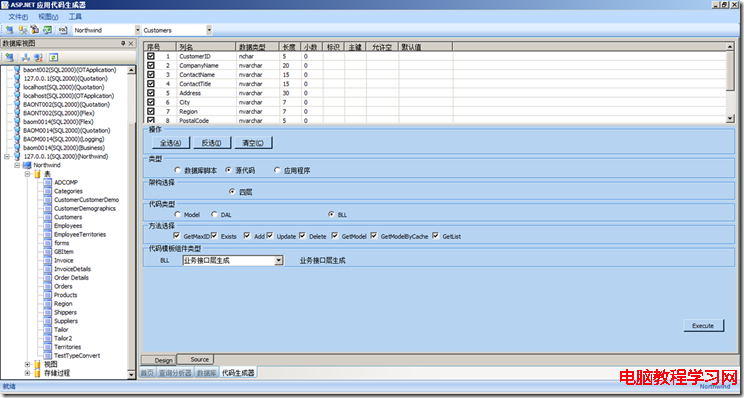The image size is (744, 398).
Task: Open the 业务接口层生成 BLL template dropdown
Action: 279,260
